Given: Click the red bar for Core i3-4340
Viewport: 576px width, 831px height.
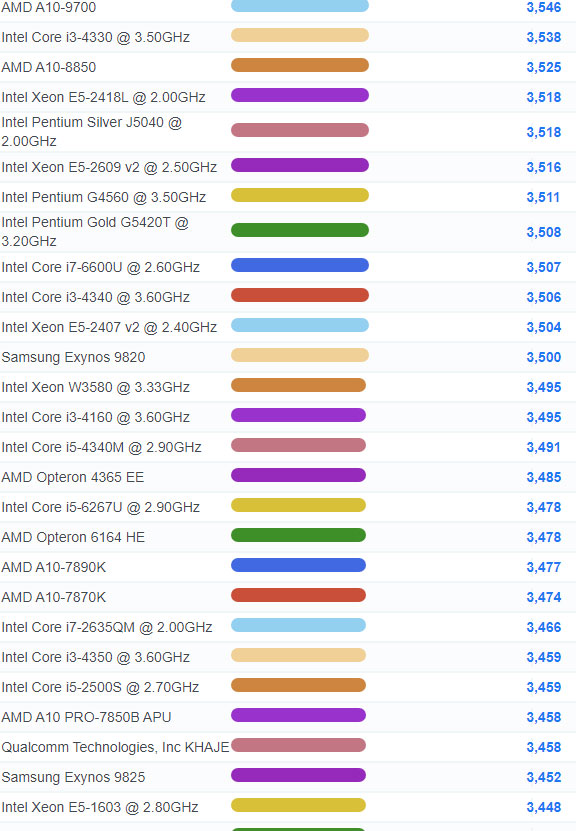Looking at the screenshot, I should 300,295.
